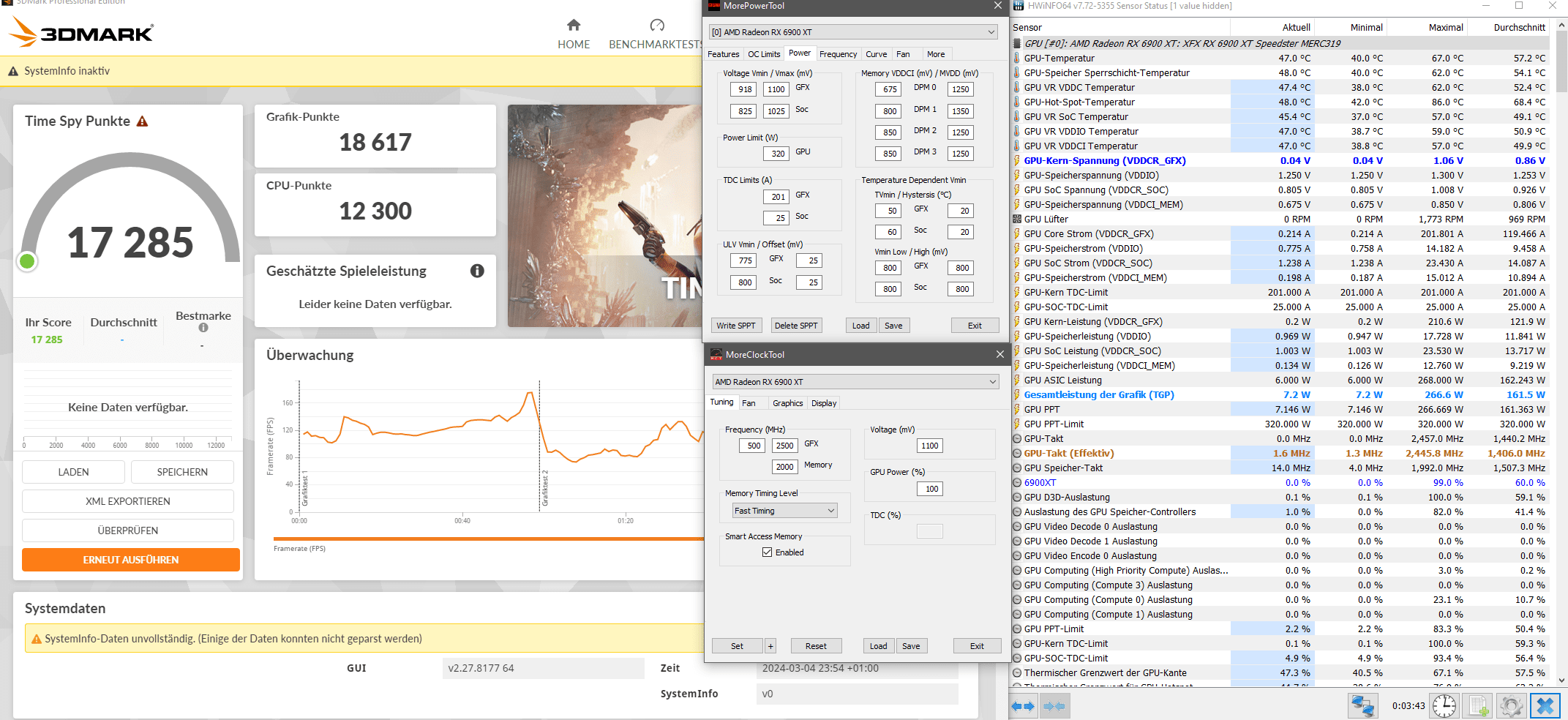This screenshot has height=720, width=1568.
Task: Click the HWiNFO clock reset timer icon
Action: click(1444, 706)
